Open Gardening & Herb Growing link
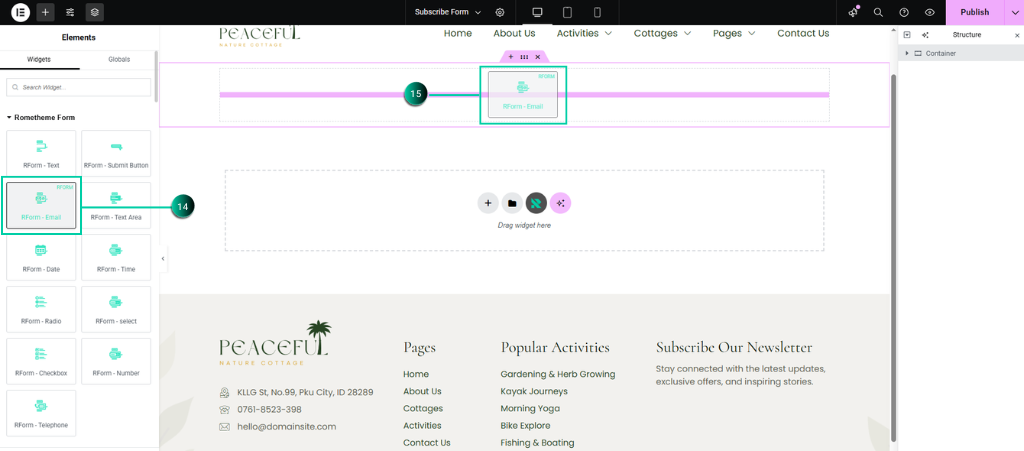Screen dimensions: 1024x451 pyautogui.click(x=558, y=374)
